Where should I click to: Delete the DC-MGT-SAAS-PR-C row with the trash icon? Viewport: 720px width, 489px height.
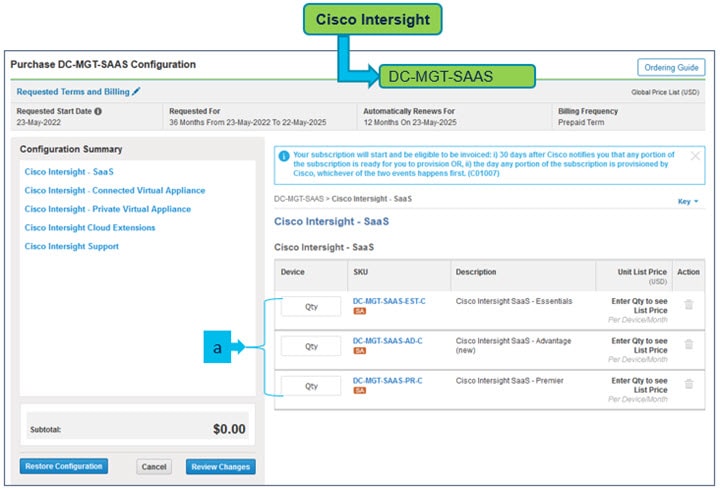click(x=688, y=384)
